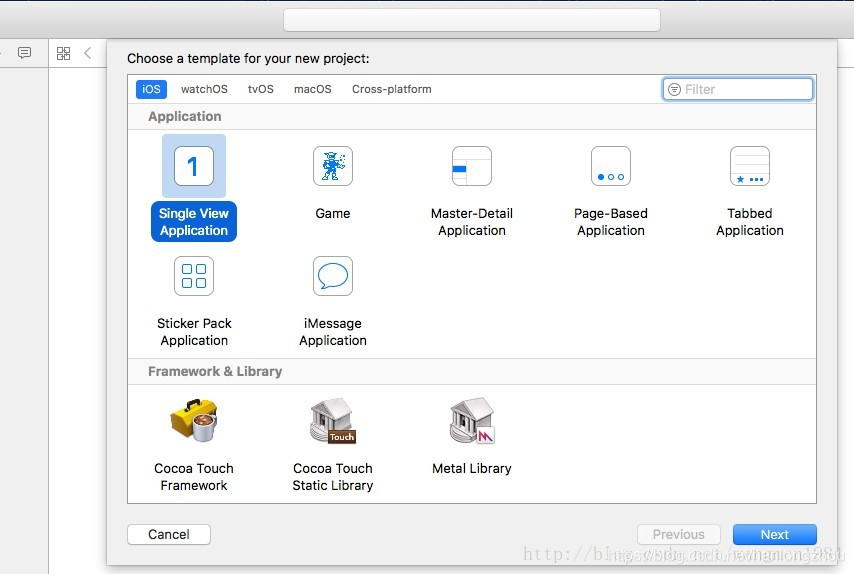Click the 'Single View Application' label

(194, 222)
